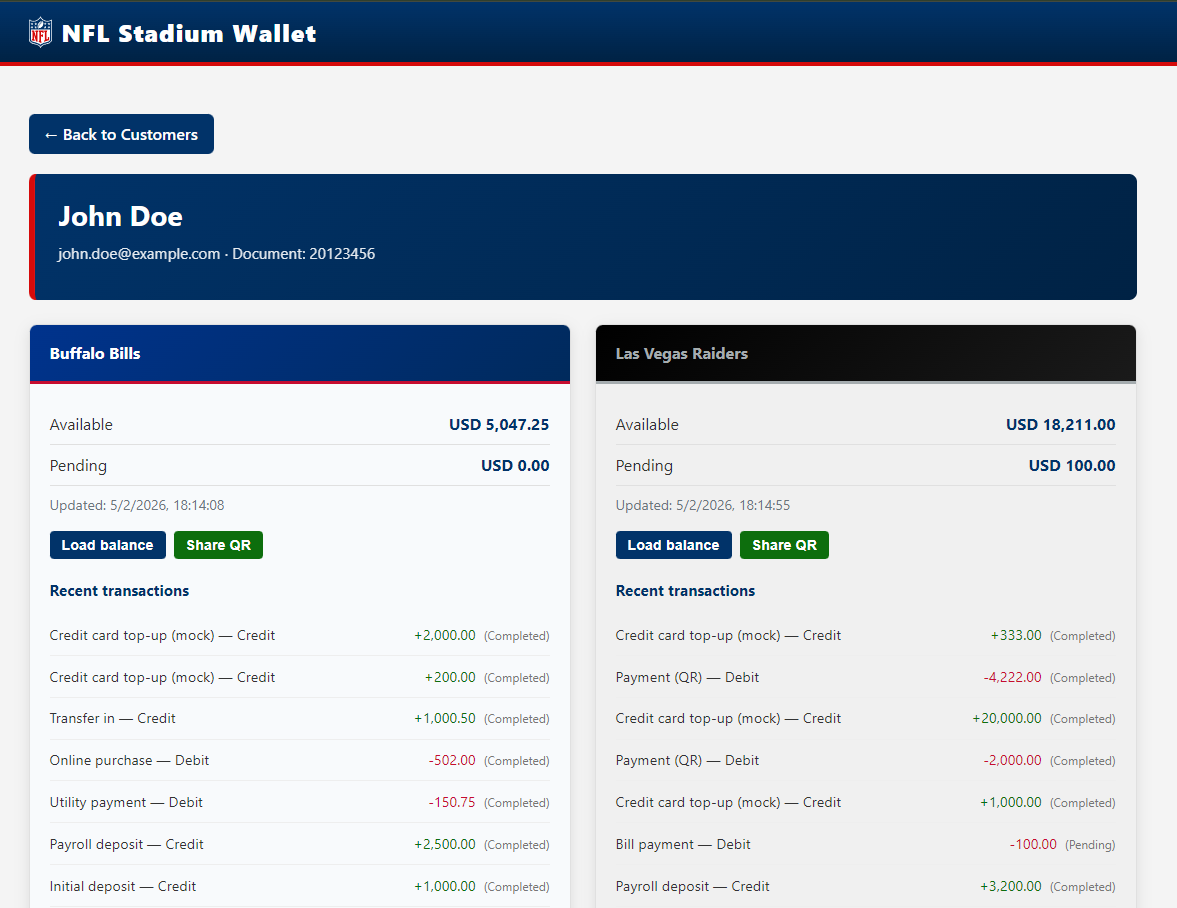The height and width of the screenshot is (908, 1177).
Task: Click the john.doe@example.com email text
Action: tap(138, 254)
